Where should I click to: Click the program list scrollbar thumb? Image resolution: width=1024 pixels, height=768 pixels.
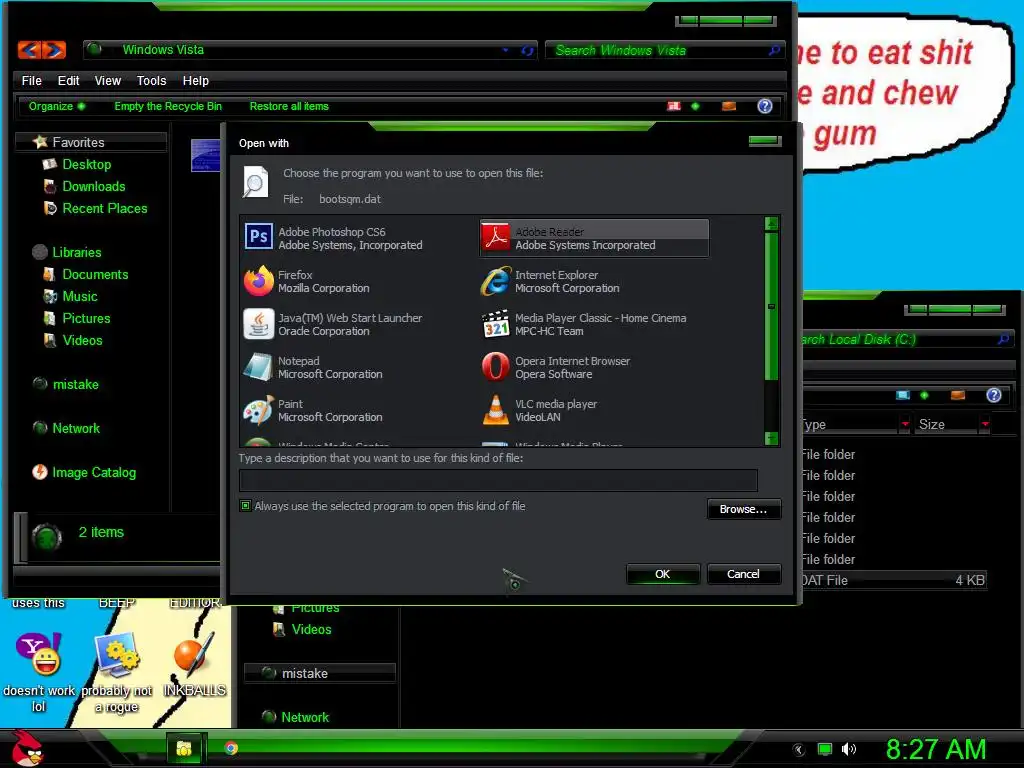(x=771, y=306)
